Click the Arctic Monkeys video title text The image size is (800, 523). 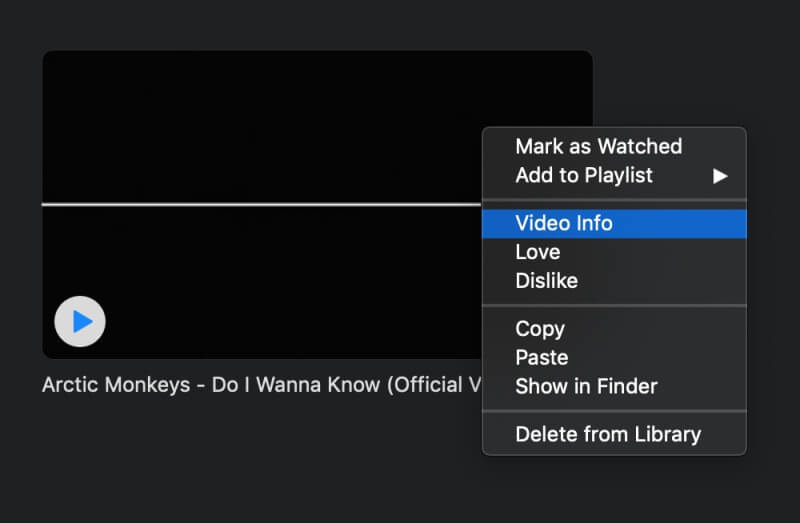click(x=261, y=385)
